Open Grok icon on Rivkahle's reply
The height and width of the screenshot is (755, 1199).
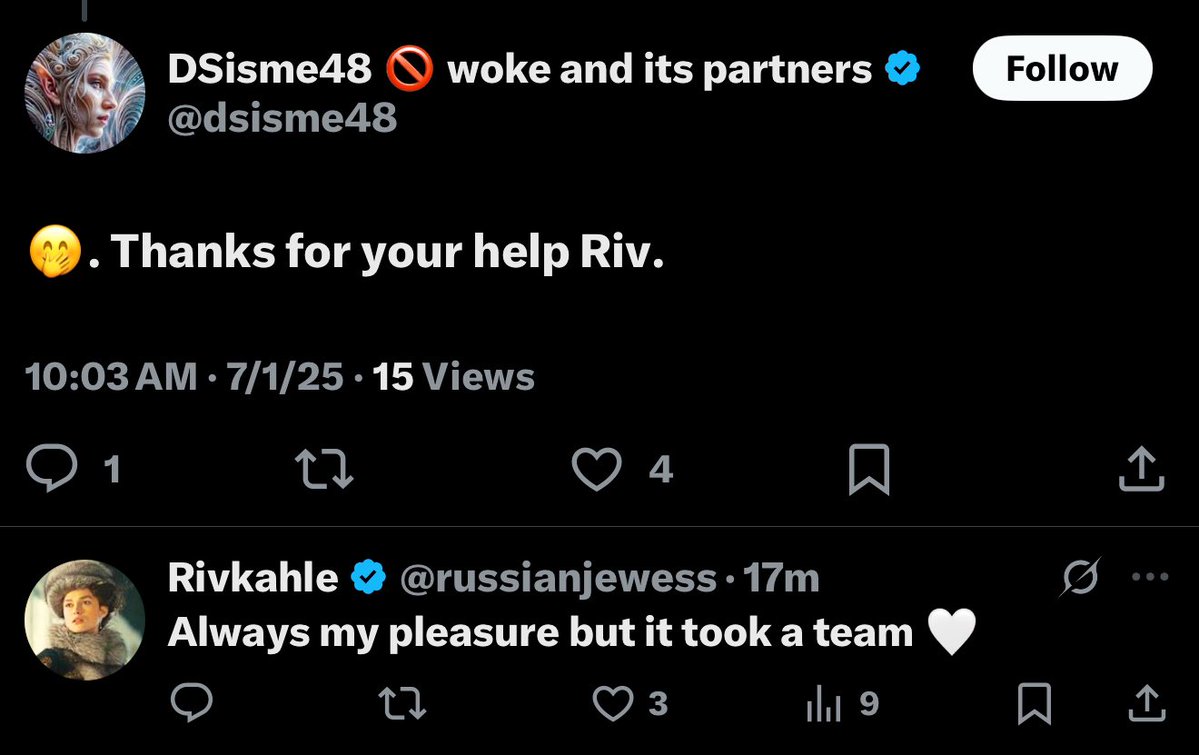click(1081, 578)
